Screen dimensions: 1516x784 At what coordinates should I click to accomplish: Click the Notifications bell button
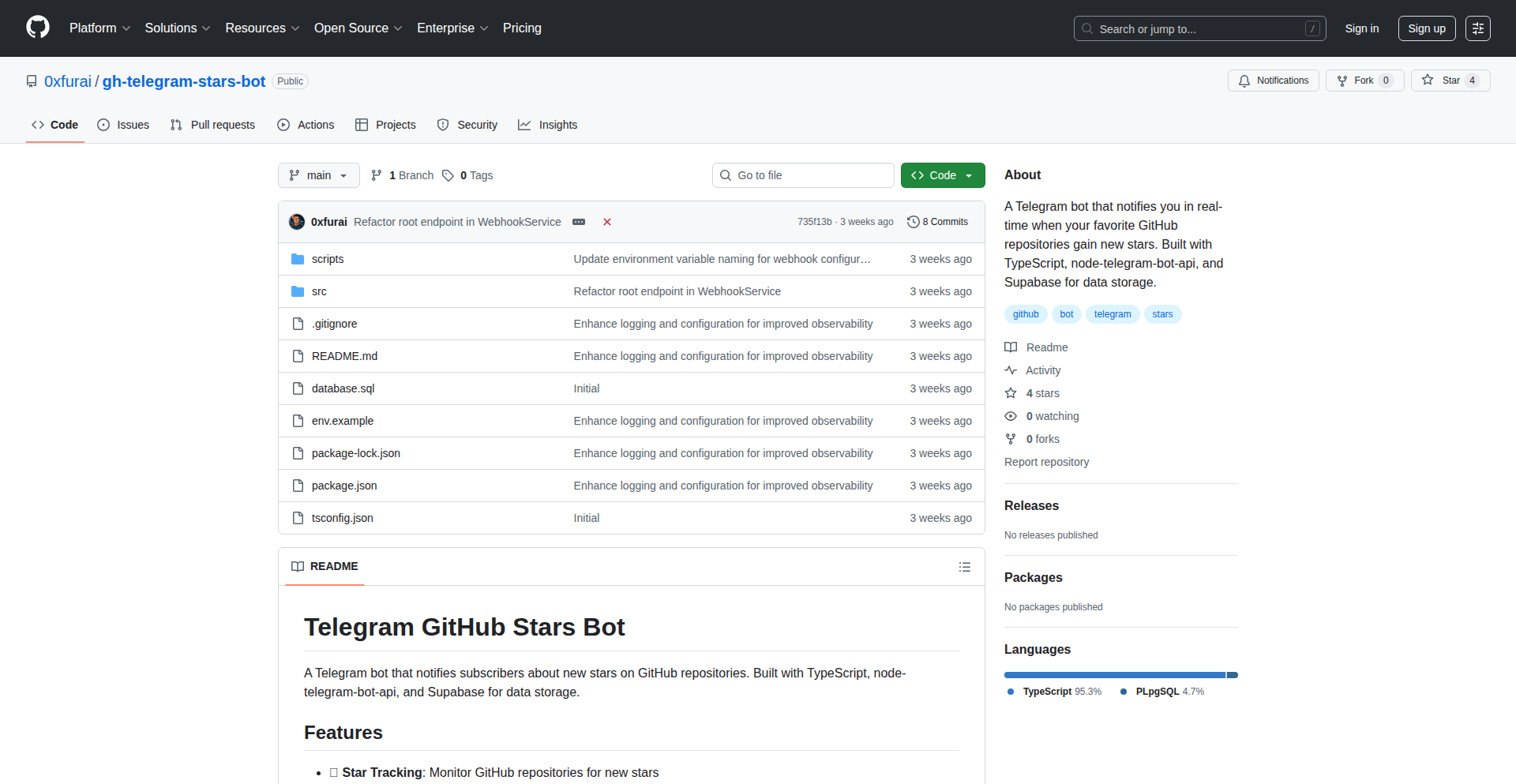tap(1273, 81)
